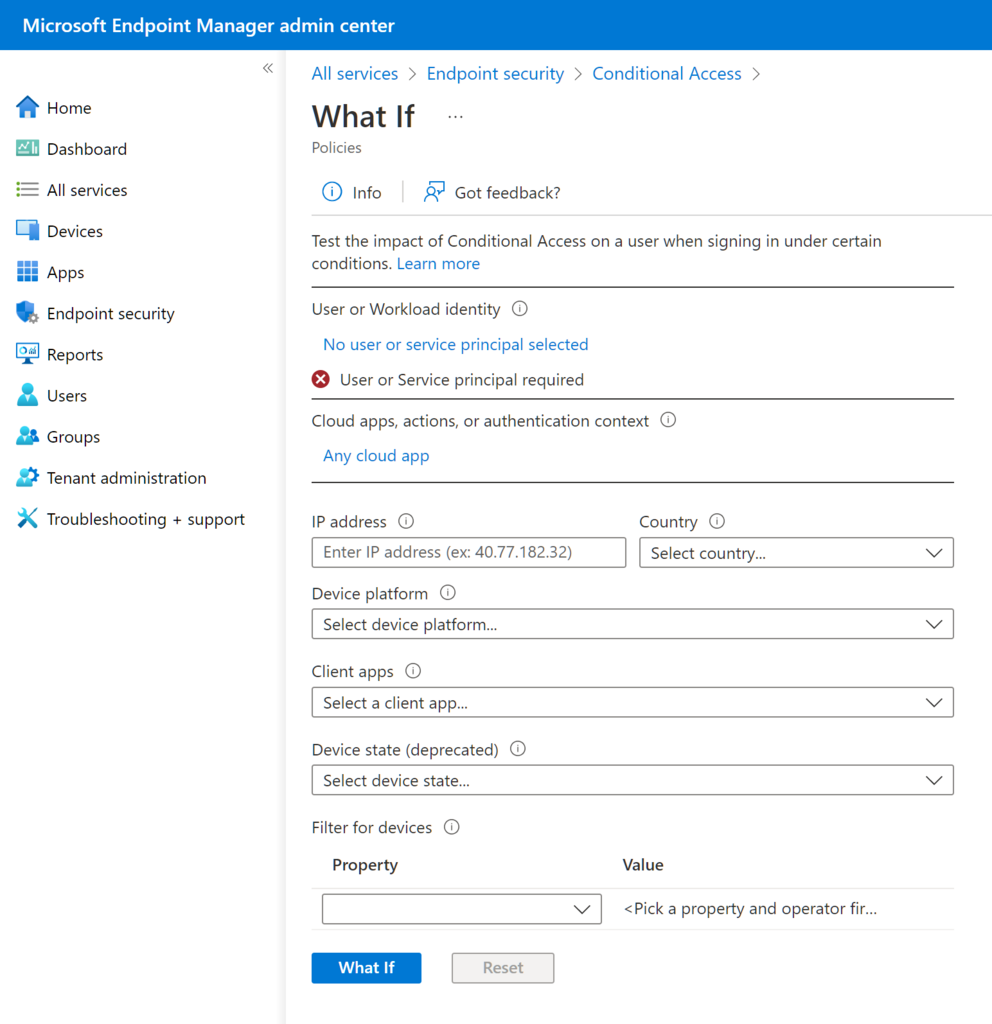The height and width of the screenshot is (1024, 992).
Task: Click the Got feedback person icon
Action: click(434, 192)
